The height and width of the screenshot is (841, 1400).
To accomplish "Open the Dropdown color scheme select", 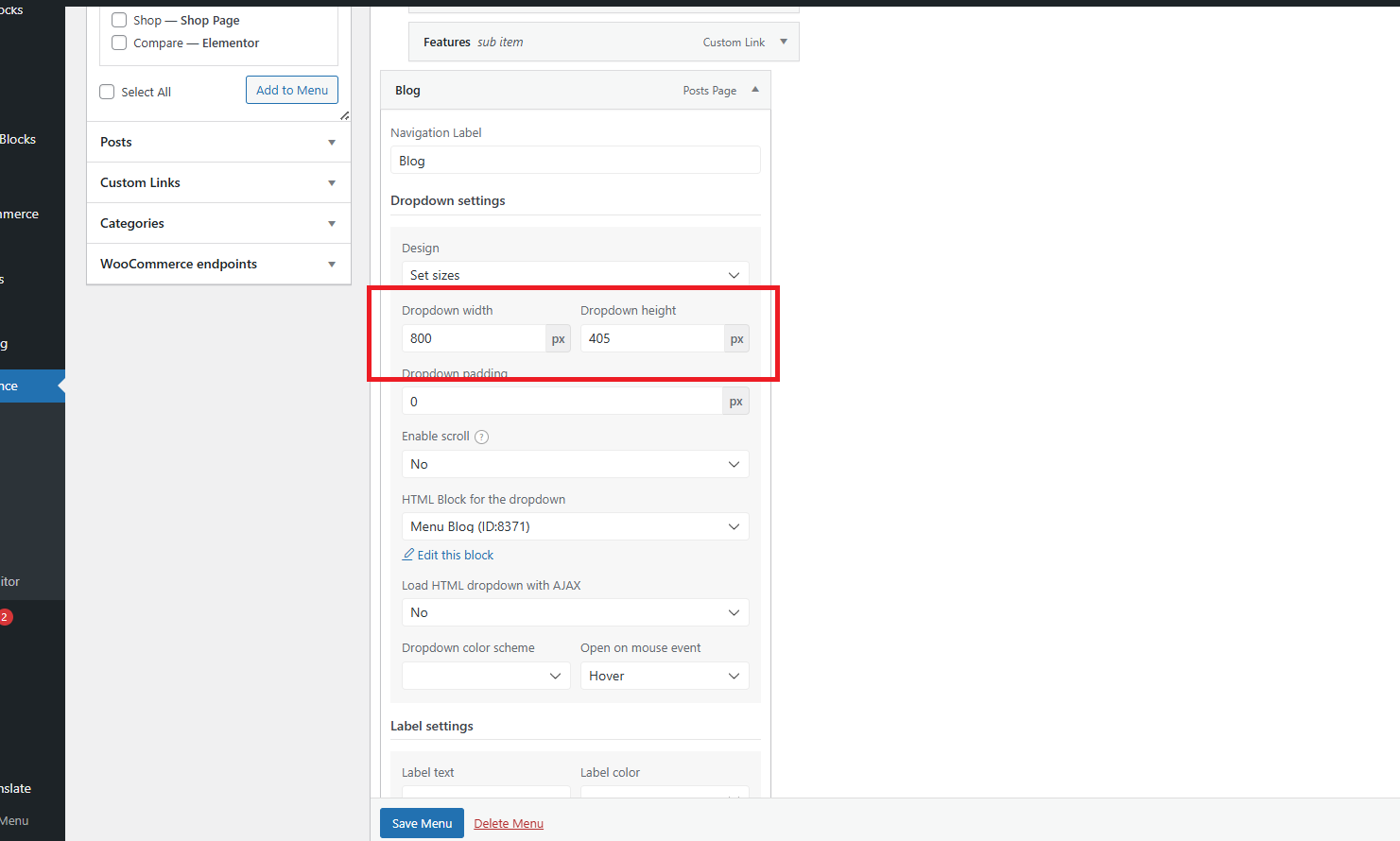I will [486, 676].
